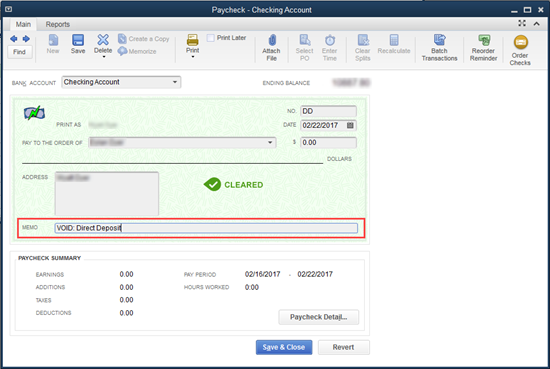Click the check number field DD

[x=328, y=111]
